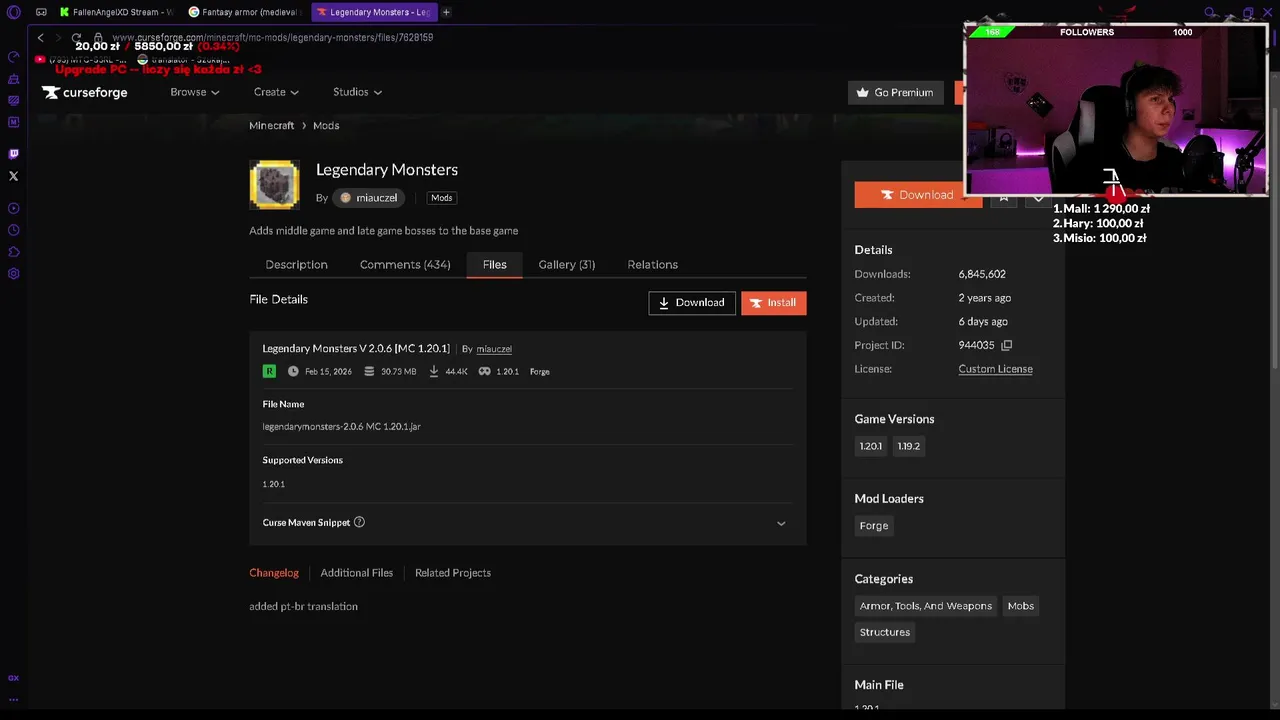Open Twitch panel in the sidebar
The image size is (1280, 720).
[x=13, y=154]
